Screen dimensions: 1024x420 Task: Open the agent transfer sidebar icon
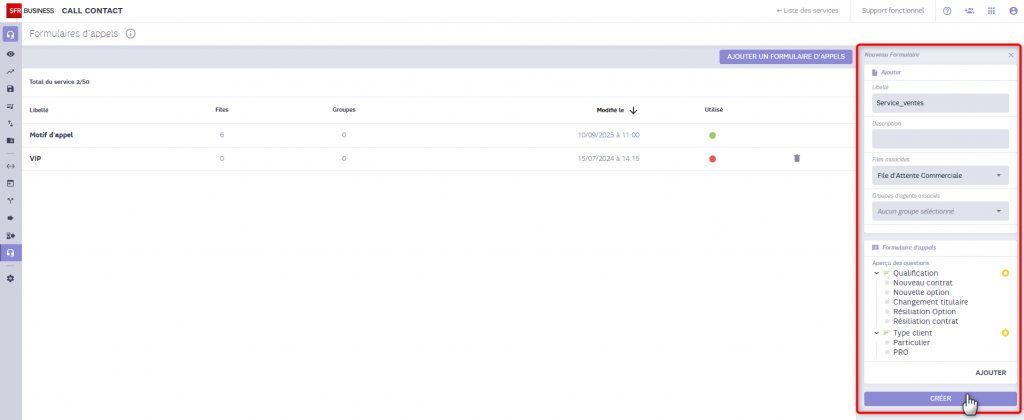coord(10,235)
